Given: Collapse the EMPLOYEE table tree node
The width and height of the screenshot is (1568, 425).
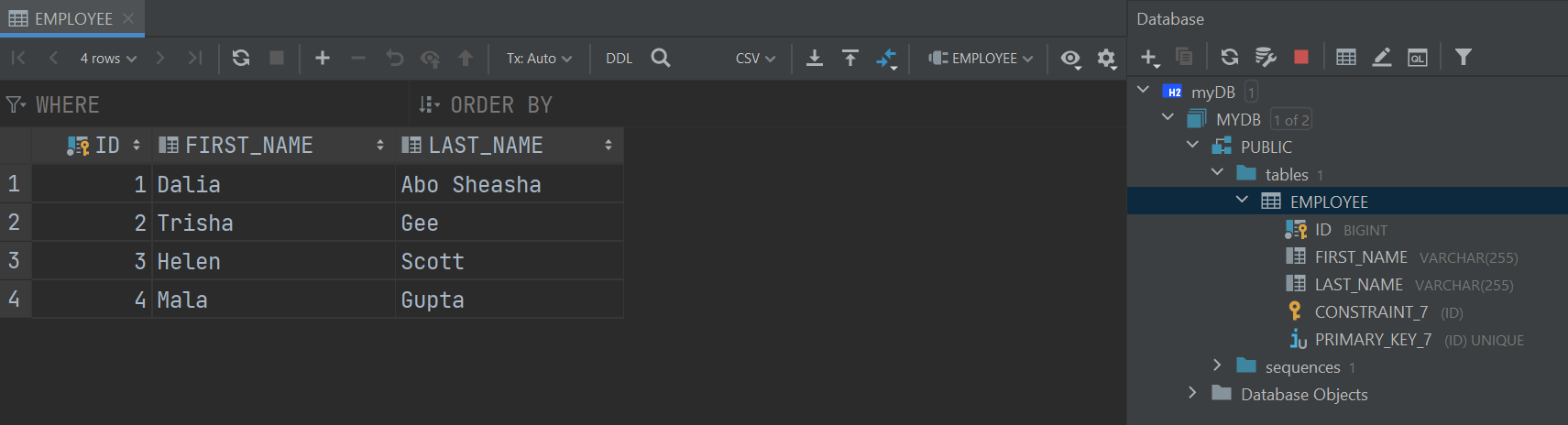Looking at the screenshot, I should click(1242, 200).
